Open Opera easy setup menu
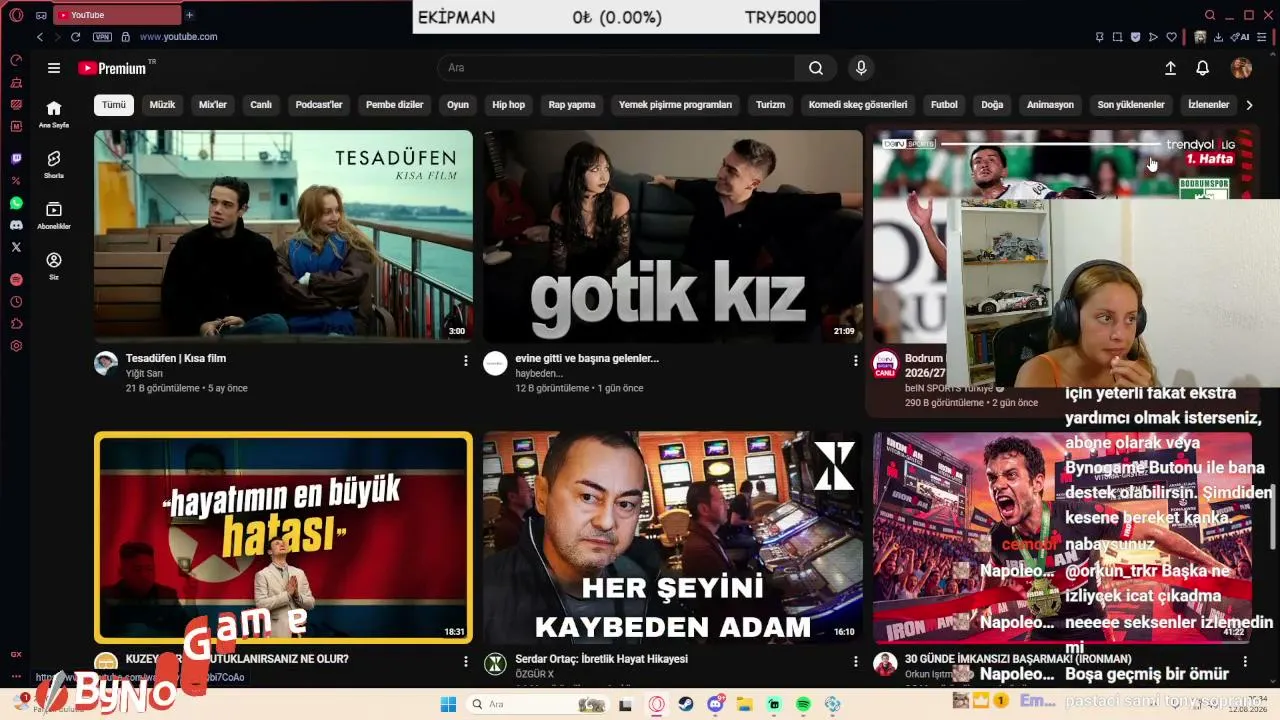The width and height of the screenshot is (1280, 720). click(x=1264, y=37)
